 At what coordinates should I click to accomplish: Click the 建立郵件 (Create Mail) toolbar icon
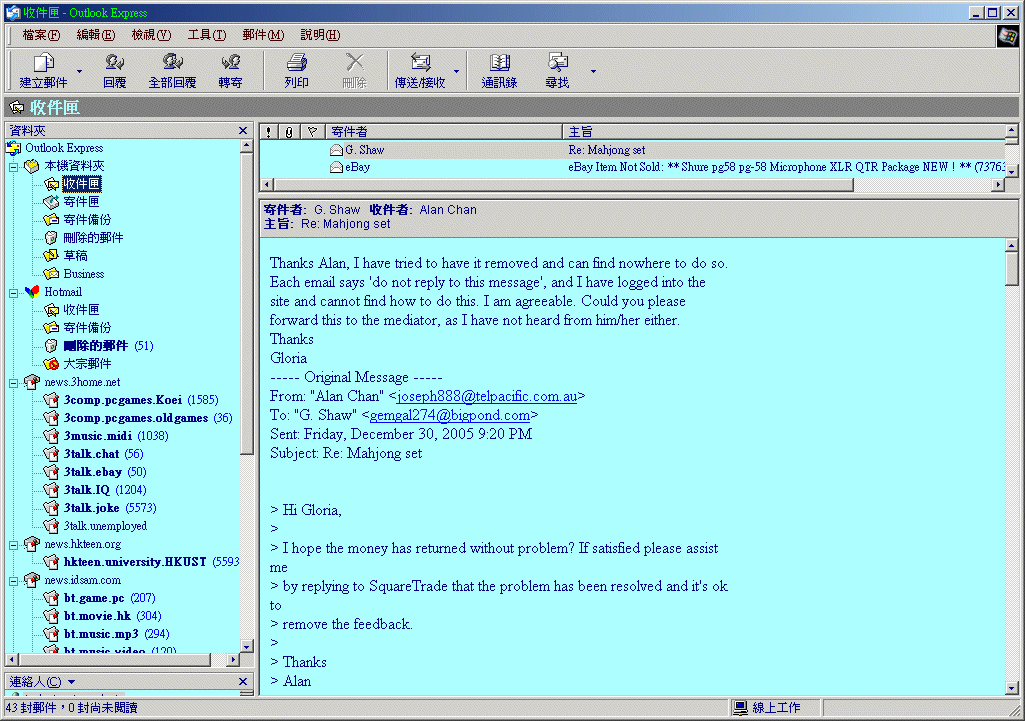click(44, 63)
